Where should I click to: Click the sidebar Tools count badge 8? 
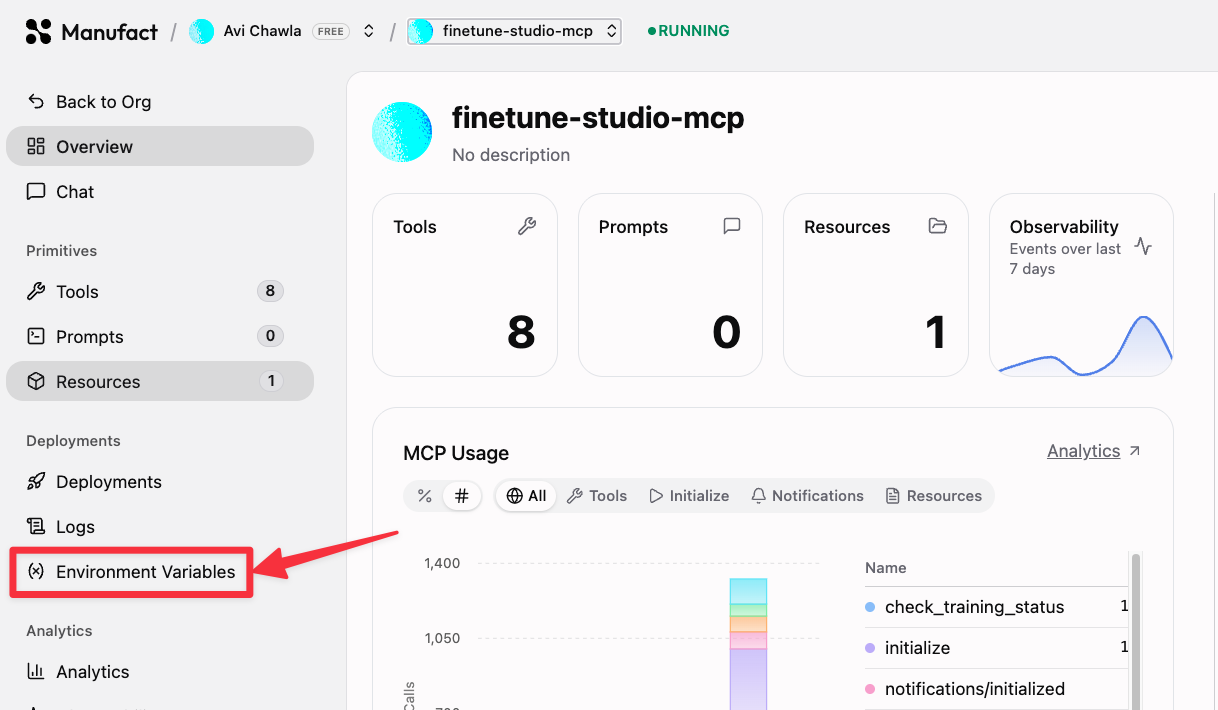pos(270,291)
